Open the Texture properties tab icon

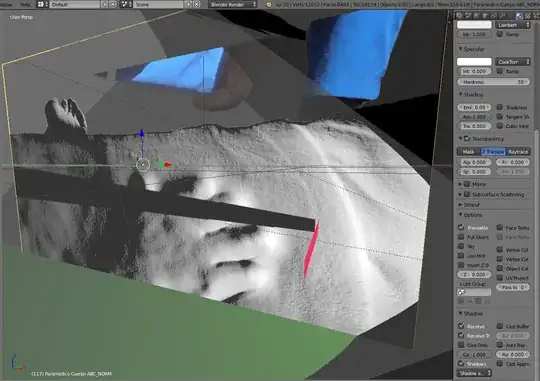point(528,15)
